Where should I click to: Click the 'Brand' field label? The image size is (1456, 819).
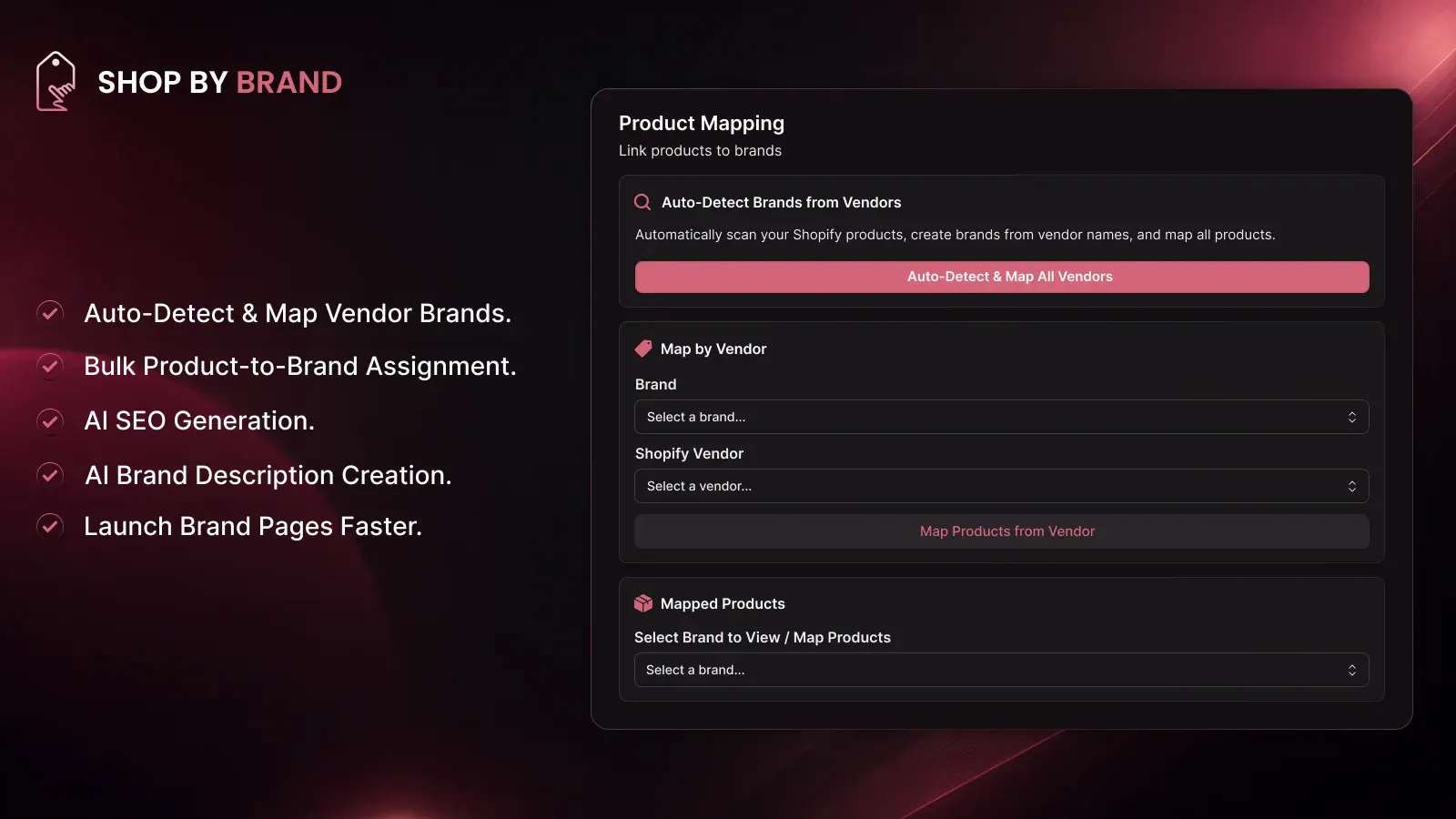pyautogui.click(x=655, y=384)
